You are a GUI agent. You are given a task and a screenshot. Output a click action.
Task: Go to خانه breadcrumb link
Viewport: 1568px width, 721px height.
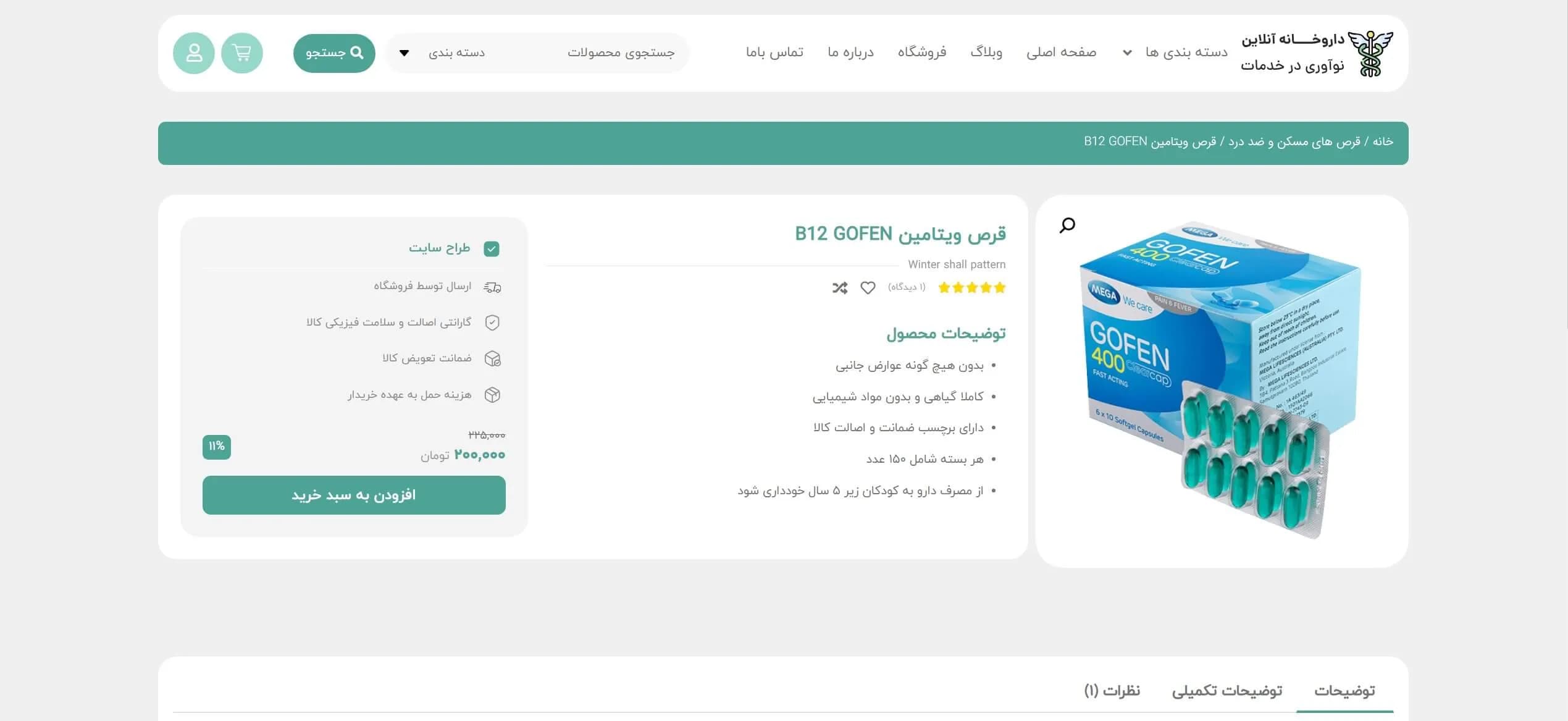pos(1383,142)
